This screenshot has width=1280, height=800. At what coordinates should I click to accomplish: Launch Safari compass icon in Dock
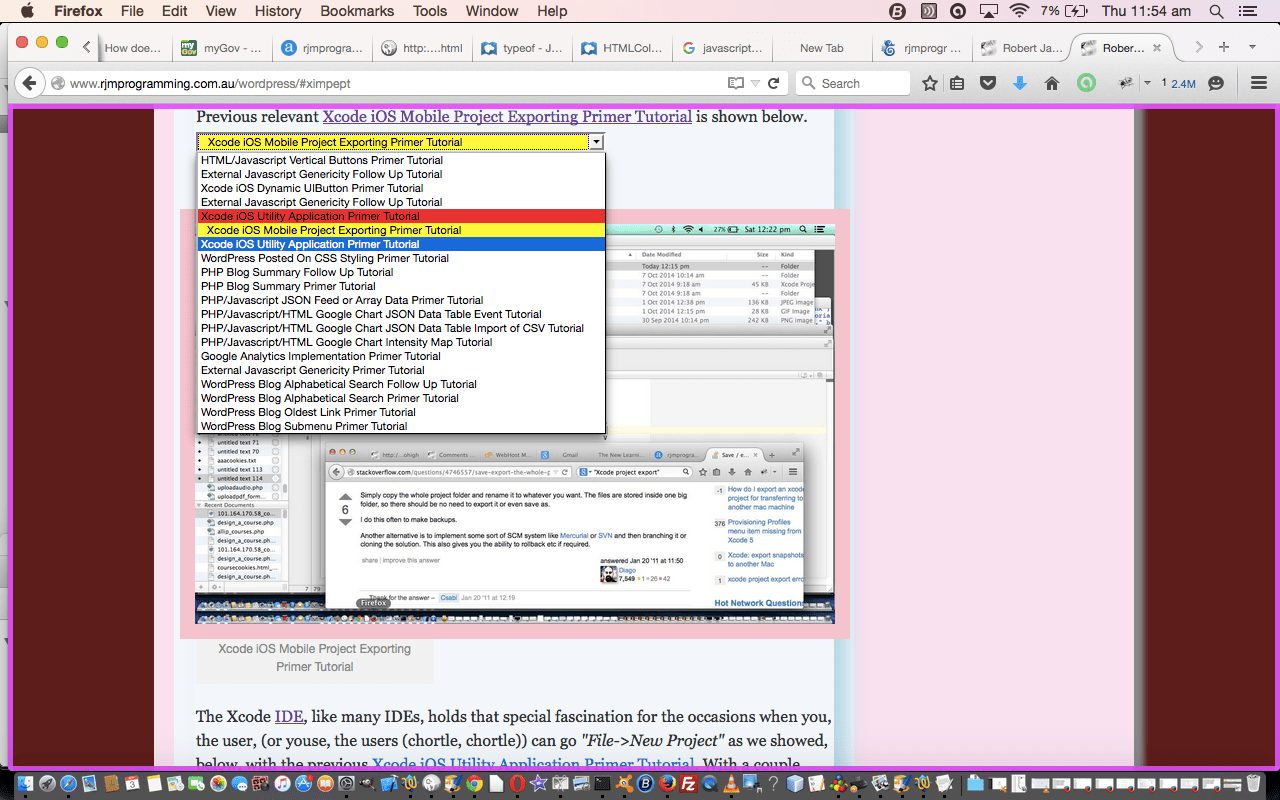[69, 784]
